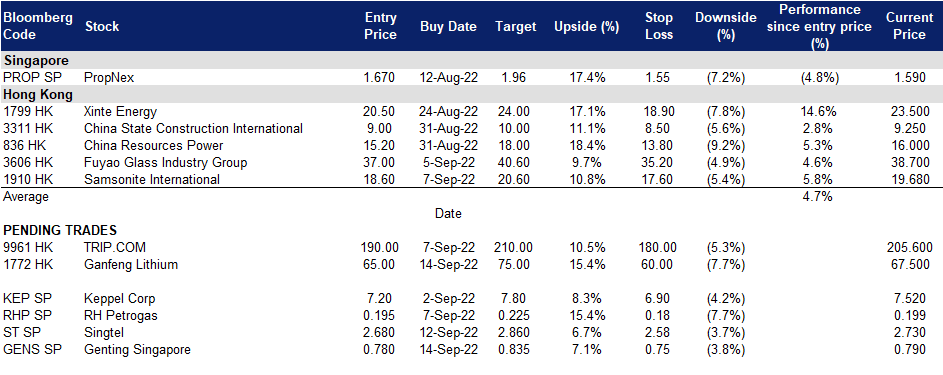Select the Genting Singapore stock name
943x375 pixels.
(137, 349)
